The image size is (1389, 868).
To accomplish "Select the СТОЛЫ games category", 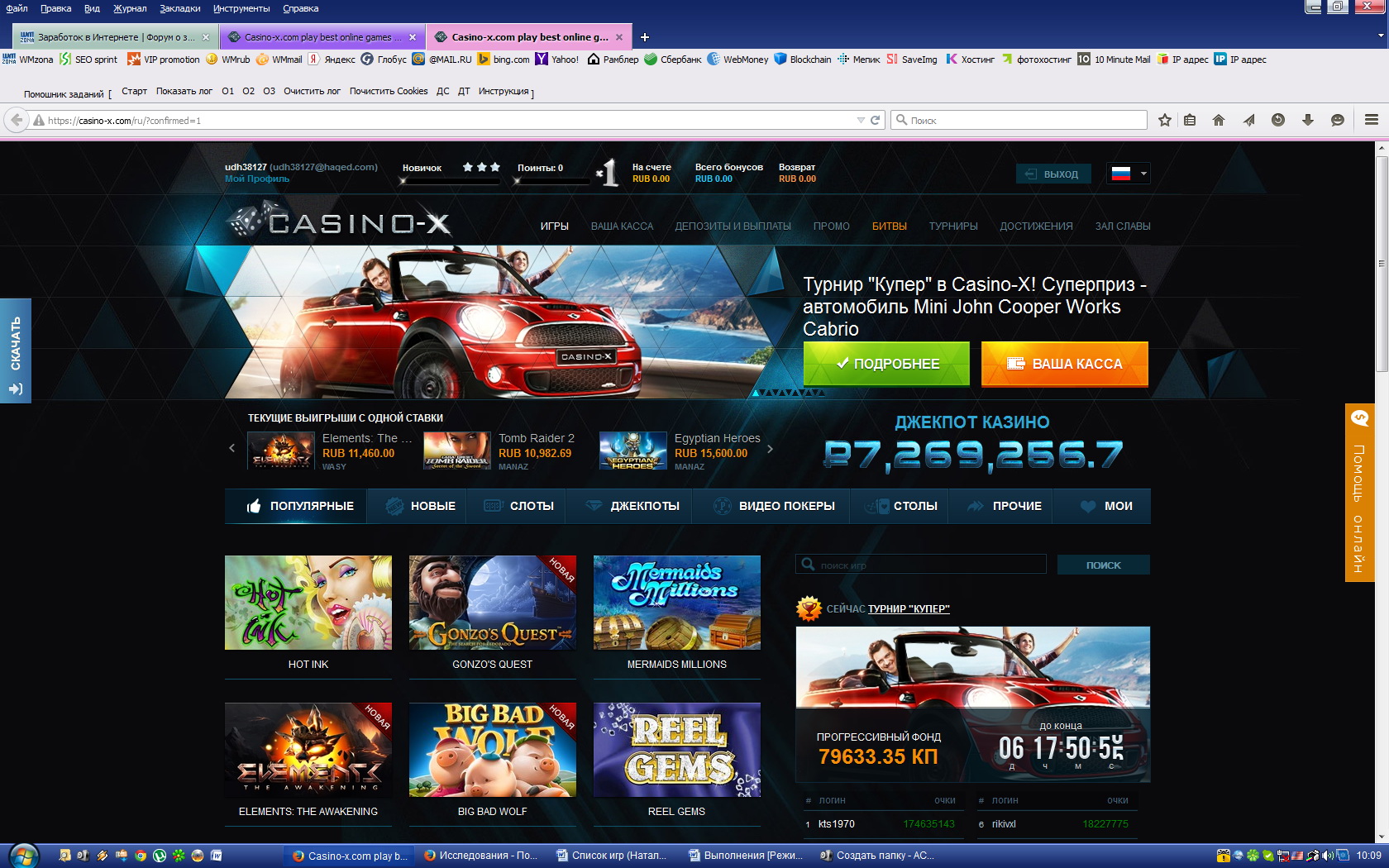I will (x=901, y=506).
